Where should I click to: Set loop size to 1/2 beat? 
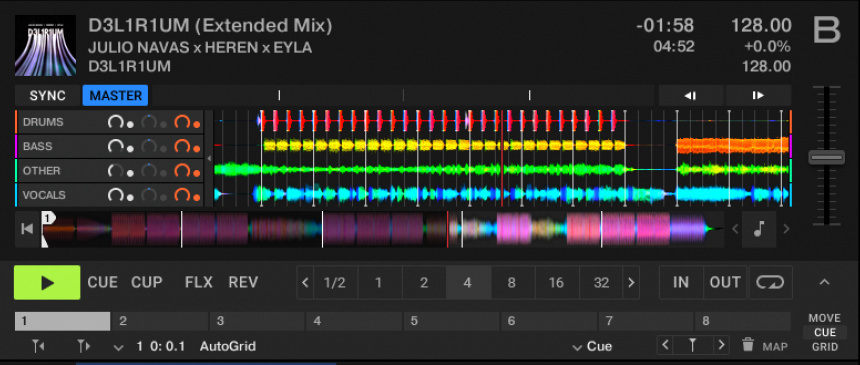point(335,283)
